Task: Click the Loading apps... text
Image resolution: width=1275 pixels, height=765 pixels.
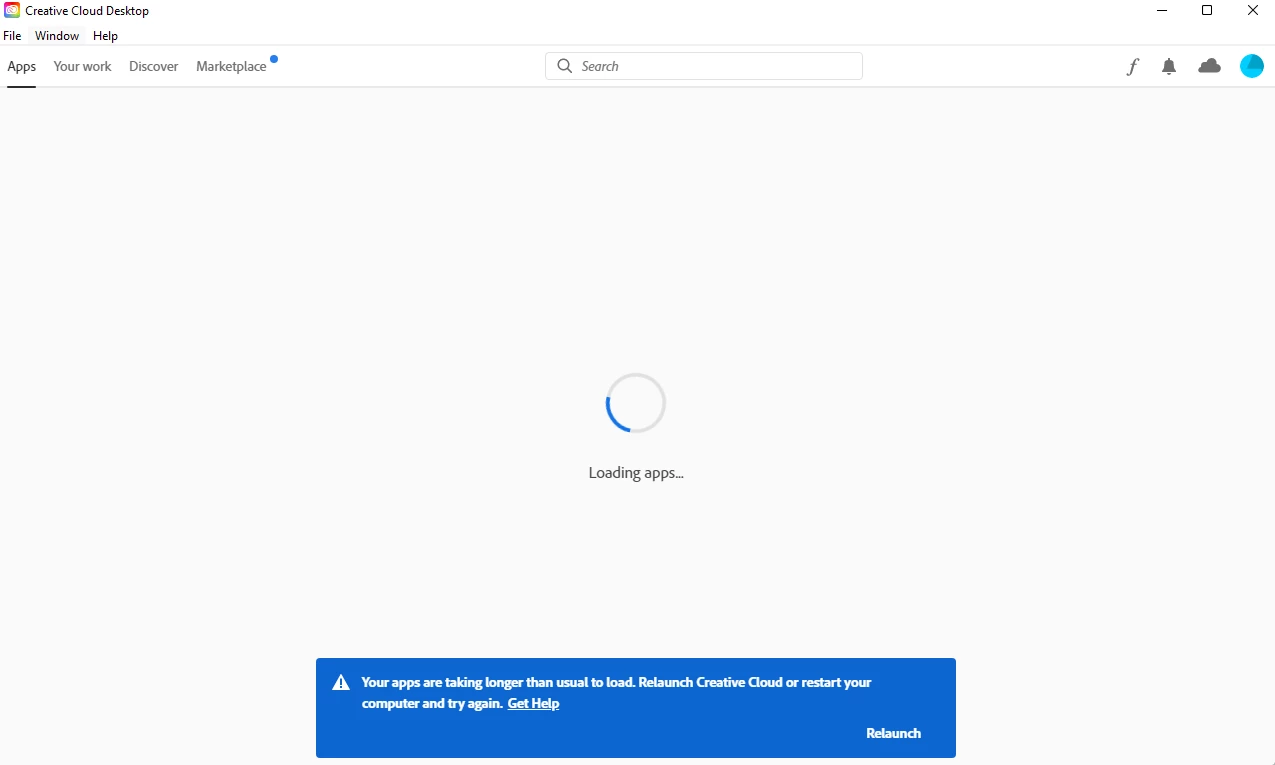Action: (636, 473)
